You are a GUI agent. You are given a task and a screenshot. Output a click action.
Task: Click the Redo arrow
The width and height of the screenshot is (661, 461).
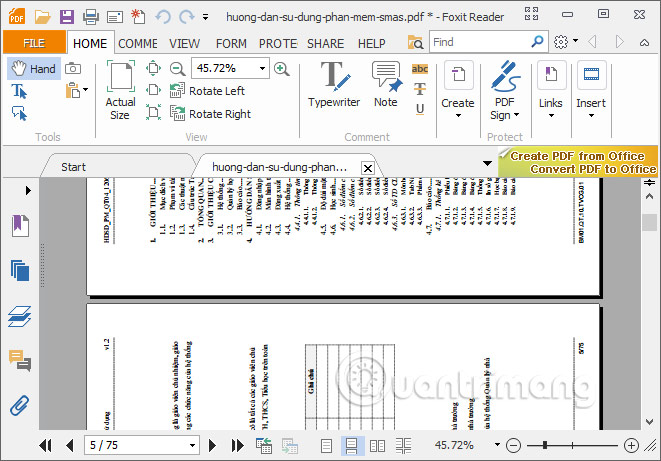point(186,17)
